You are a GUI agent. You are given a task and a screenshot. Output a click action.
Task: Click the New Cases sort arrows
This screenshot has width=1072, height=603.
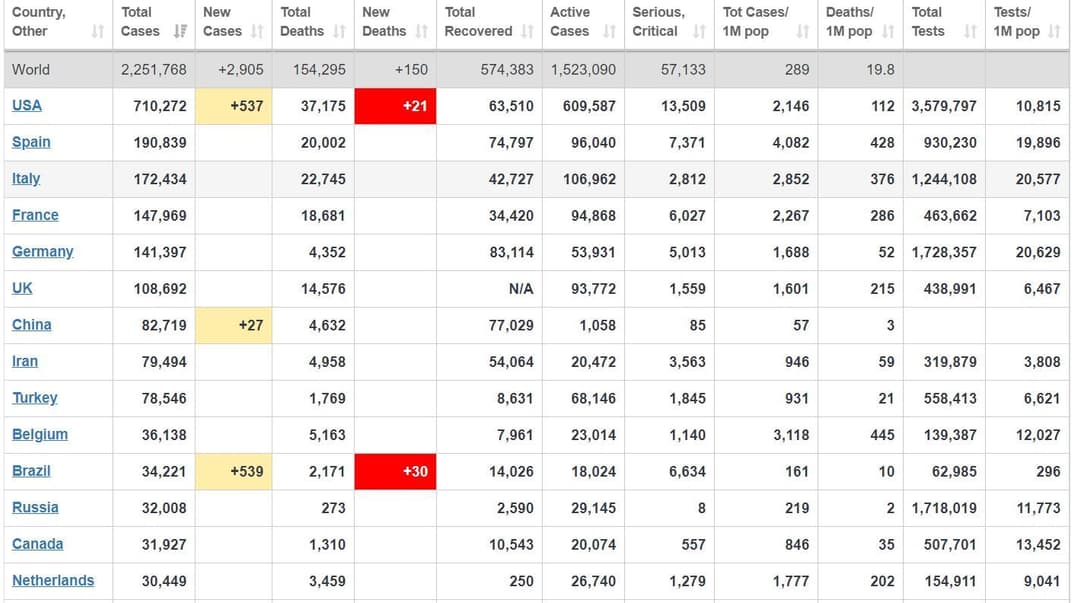click(257, 32)
